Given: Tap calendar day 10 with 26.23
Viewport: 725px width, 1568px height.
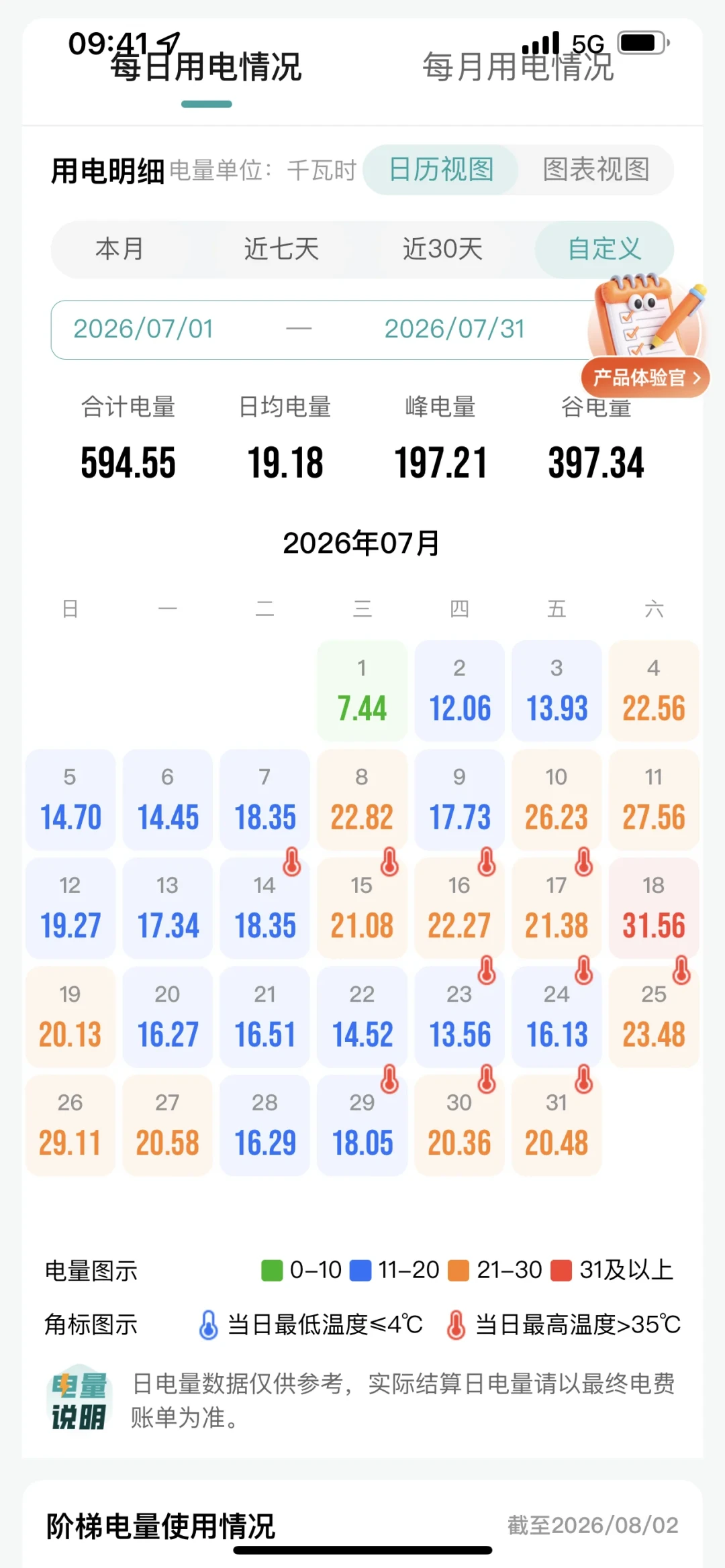Looking at the screenshot, I should 557,799.
